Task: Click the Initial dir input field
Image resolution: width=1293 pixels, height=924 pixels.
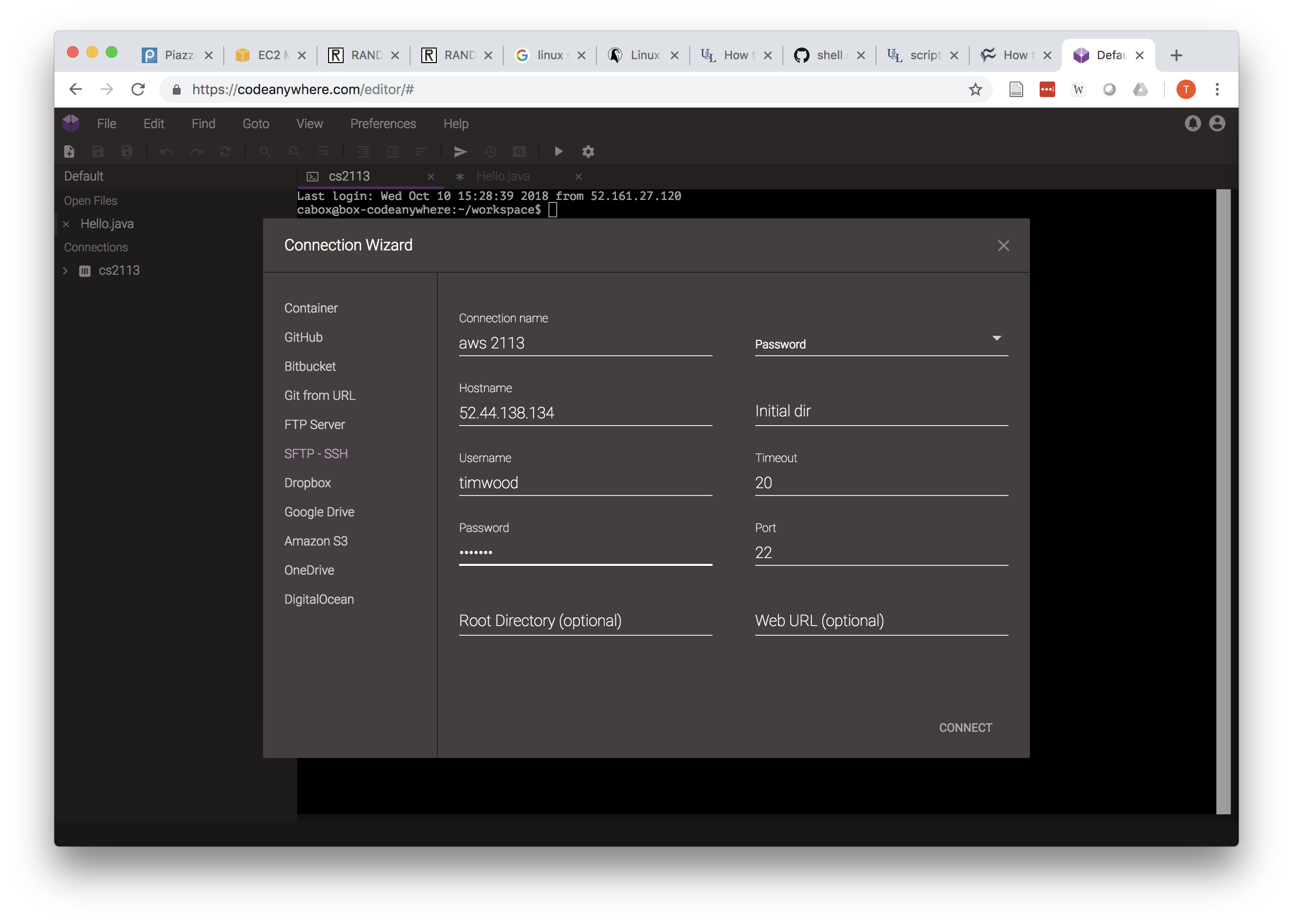Action: 881,412
